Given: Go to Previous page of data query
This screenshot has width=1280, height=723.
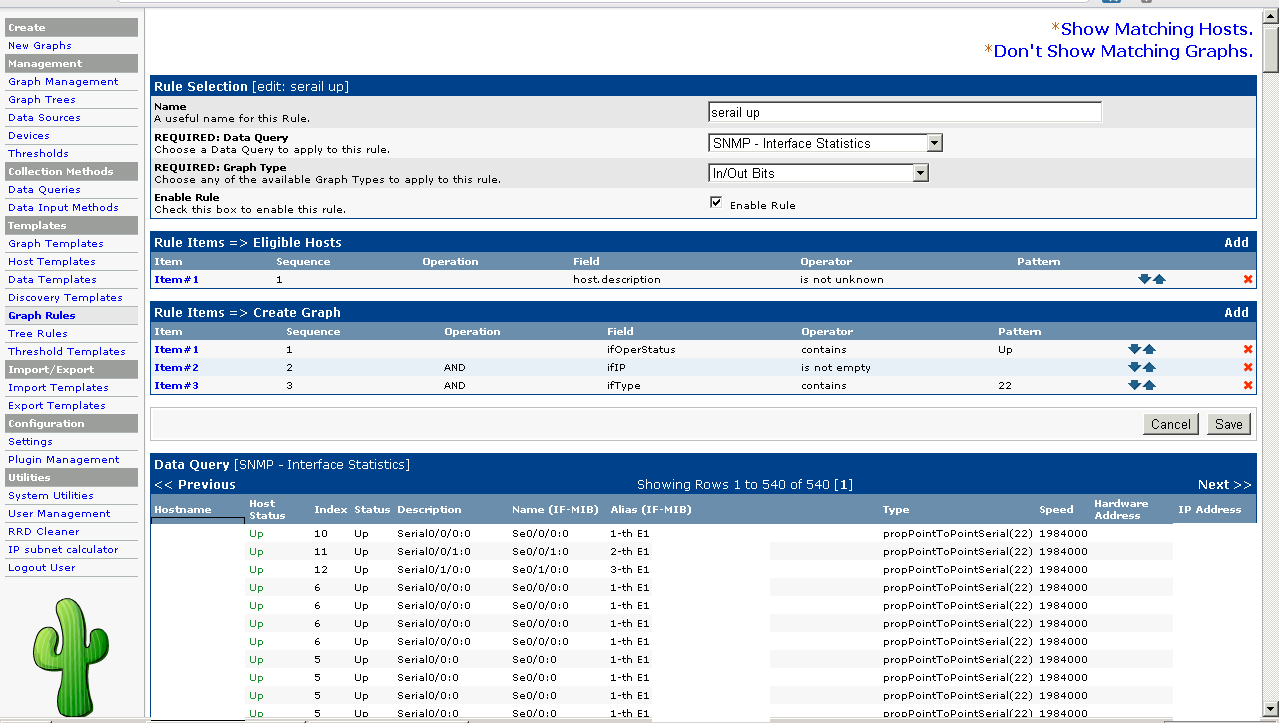Looking at the screenshot, I should 195,485.
